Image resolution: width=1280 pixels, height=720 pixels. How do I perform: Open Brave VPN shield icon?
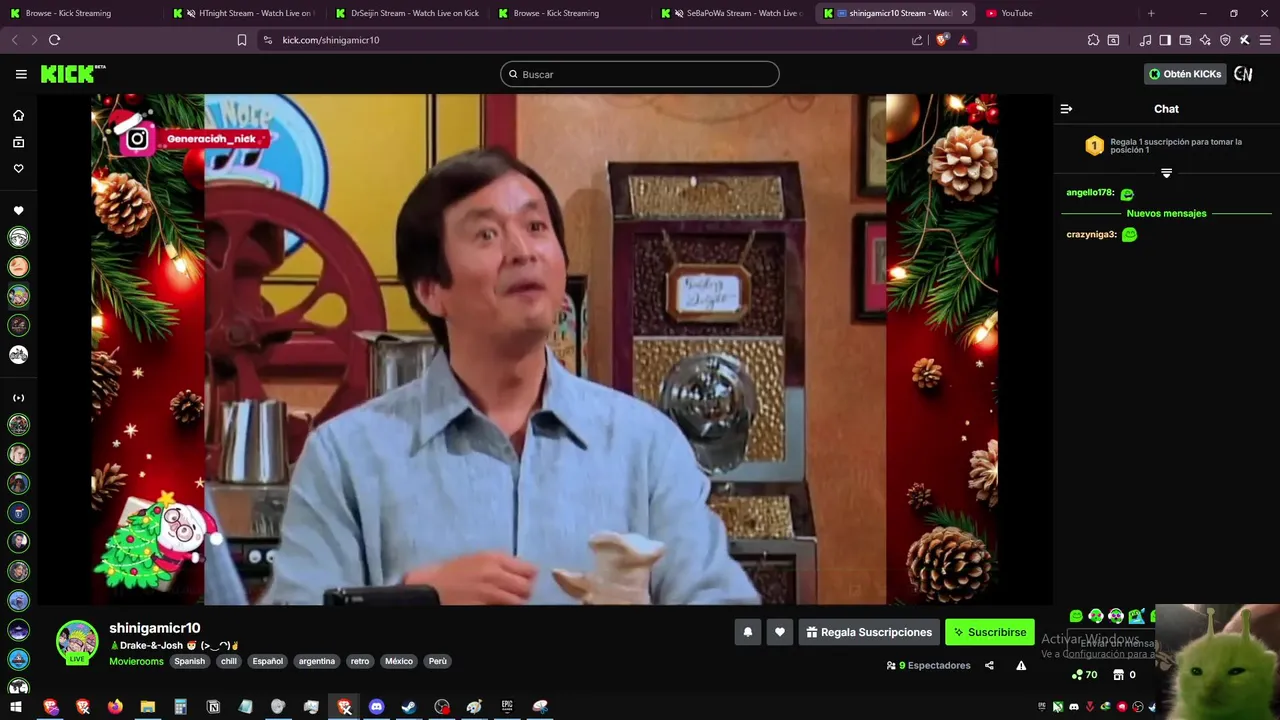pyautogui.click(x=1225, y=40)
